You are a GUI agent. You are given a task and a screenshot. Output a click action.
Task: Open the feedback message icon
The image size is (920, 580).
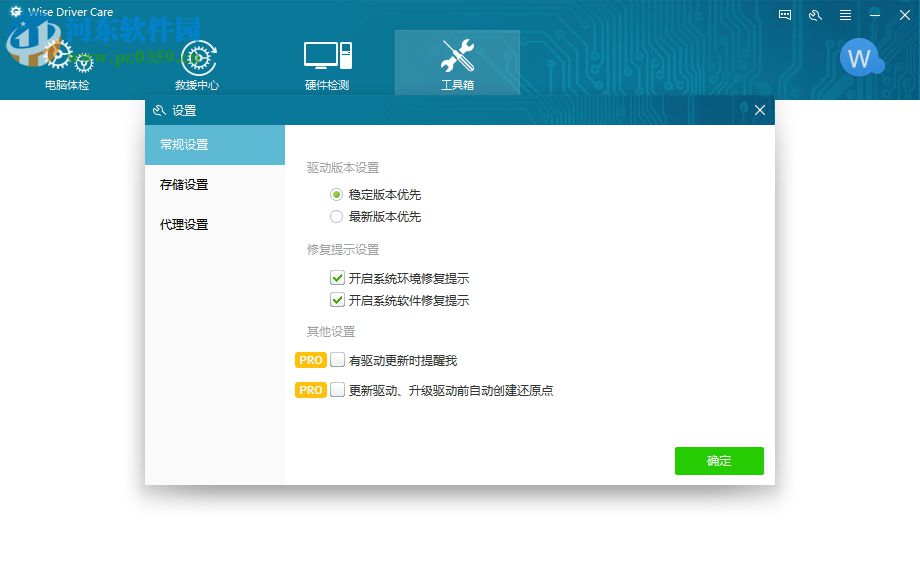(x=783, y=14)
